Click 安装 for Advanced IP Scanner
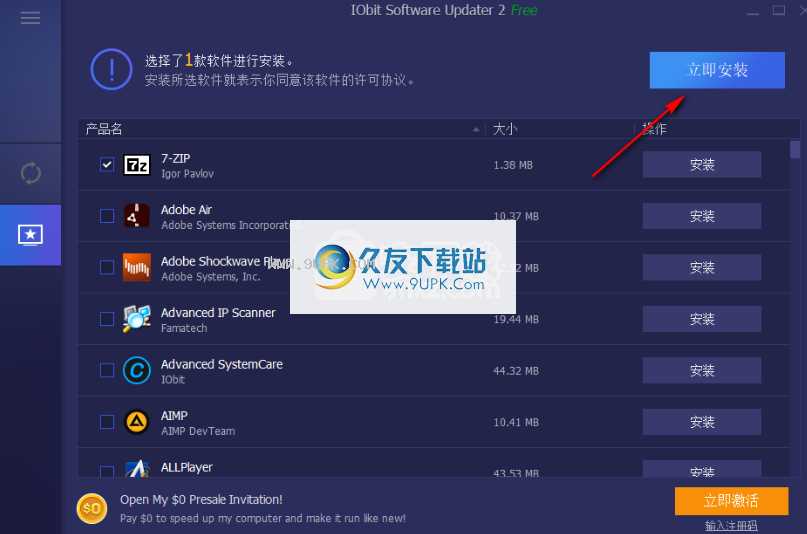The height and width of the screenshot is (534, 807). 702,319
